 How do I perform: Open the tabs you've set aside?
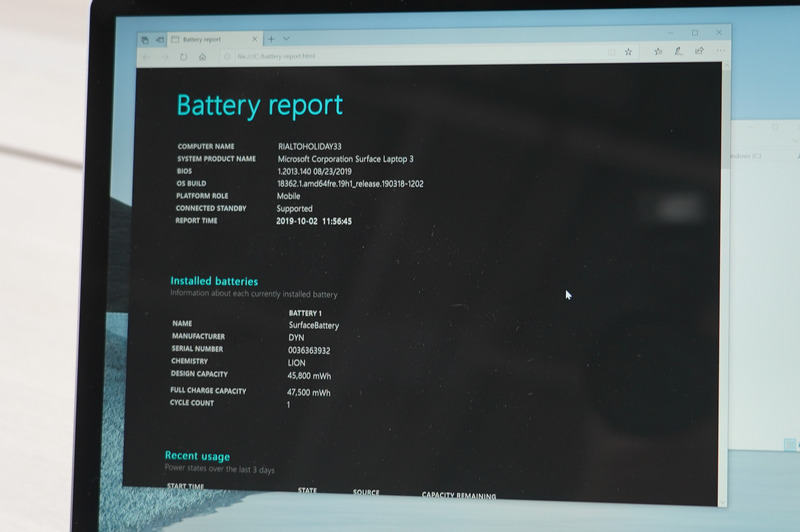pyautogui.click(x=145, y=39)
